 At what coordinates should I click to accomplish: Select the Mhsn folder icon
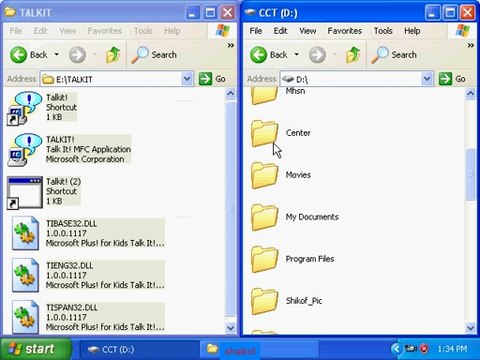coord(264,96)
